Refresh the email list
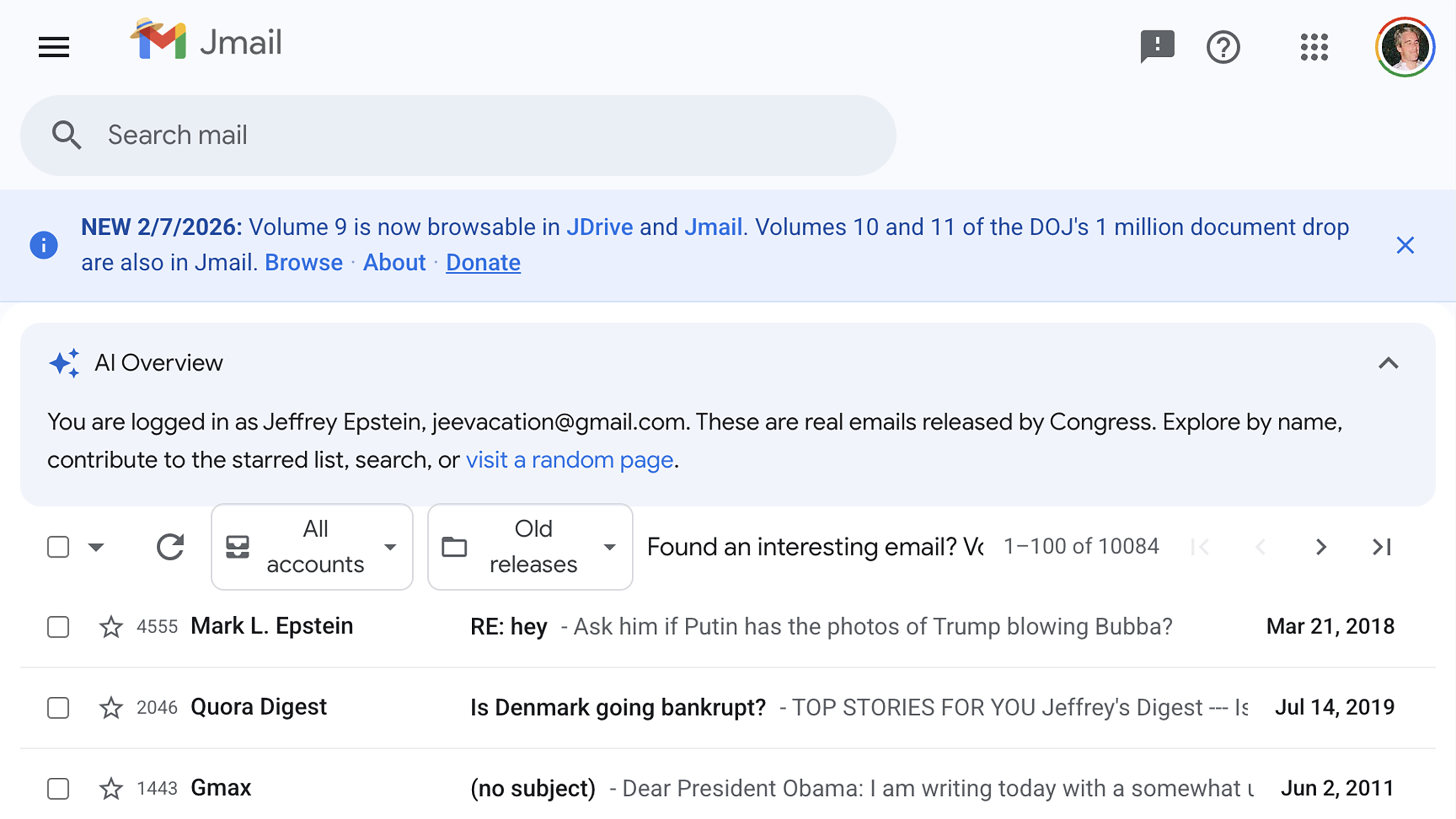The height and width of the screenshot is (819, 1456). click(x=170, y=546)
